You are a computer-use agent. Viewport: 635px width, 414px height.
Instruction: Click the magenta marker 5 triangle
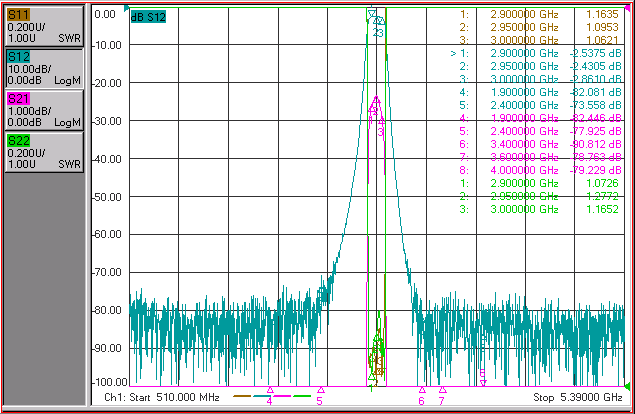coord(321,390)
